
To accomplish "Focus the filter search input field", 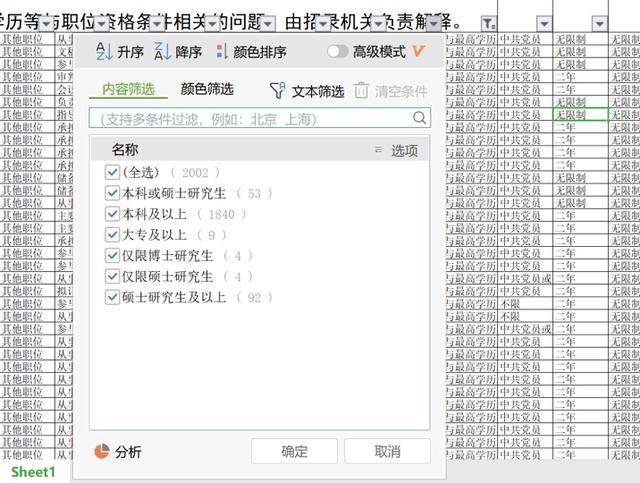I will 260,118.
